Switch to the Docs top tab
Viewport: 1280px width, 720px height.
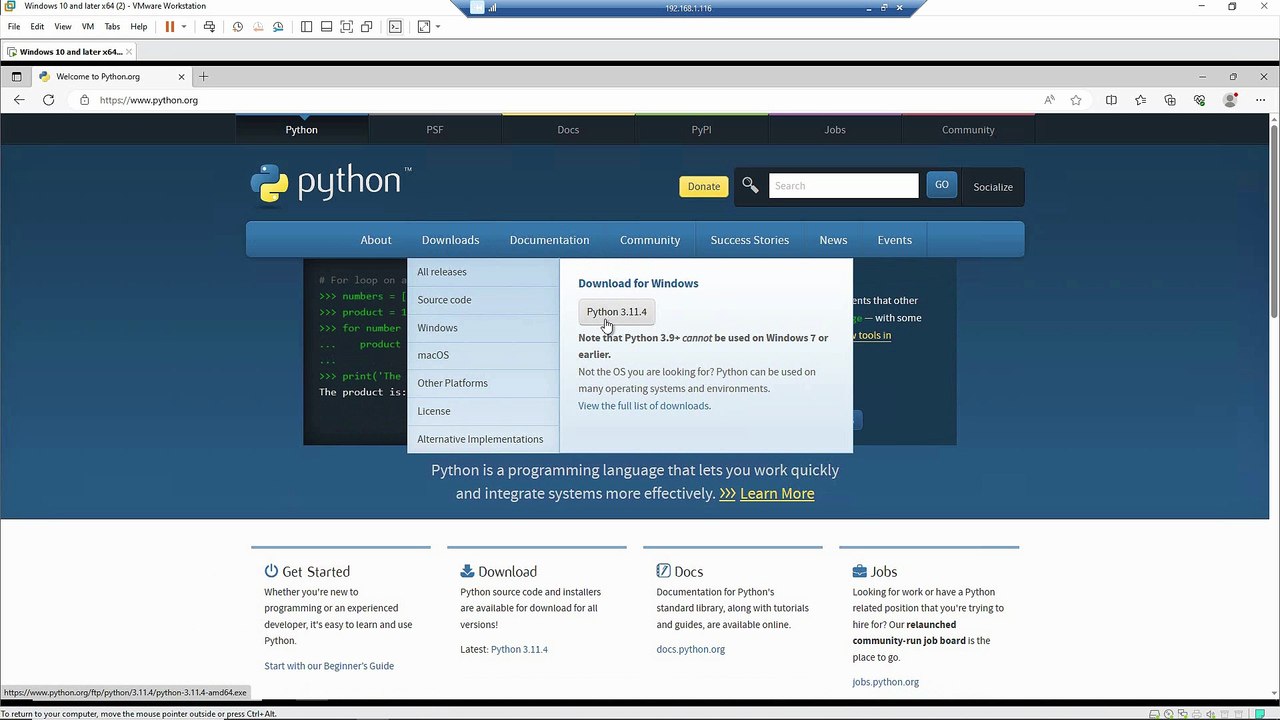[x=568, y=129]
